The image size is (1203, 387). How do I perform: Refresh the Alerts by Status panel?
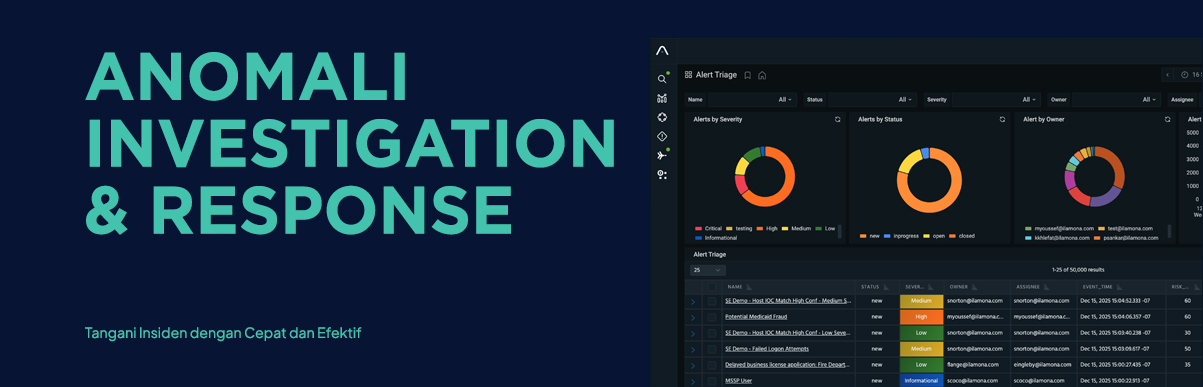click(1002, 119)
